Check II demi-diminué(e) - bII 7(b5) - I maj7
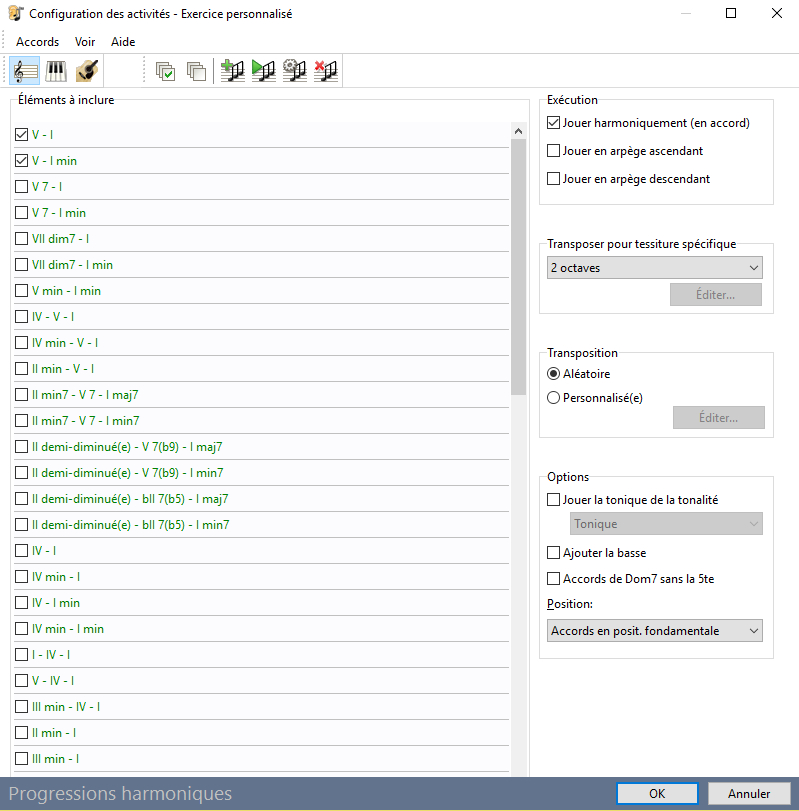This screenshot has width=799, height=811. pos(21,499)
